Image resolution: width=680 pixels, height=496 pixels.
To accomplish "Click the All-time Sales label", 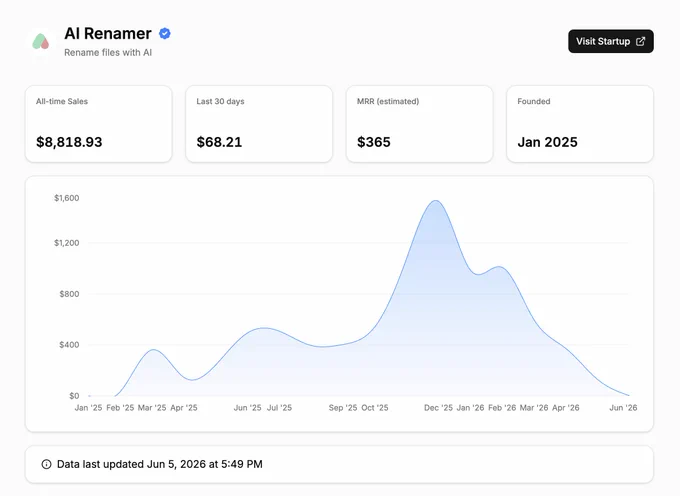I will 62,101.
